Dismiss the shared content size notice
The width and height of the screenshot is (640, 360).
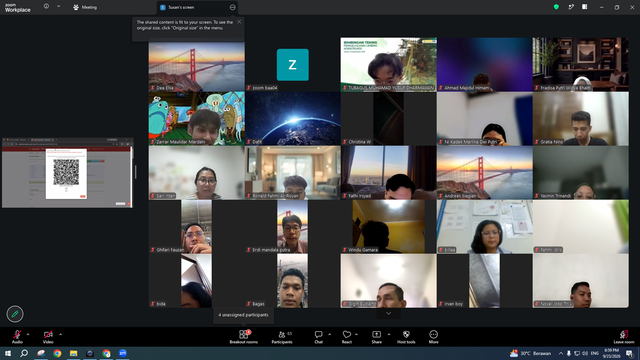[239, 22]
